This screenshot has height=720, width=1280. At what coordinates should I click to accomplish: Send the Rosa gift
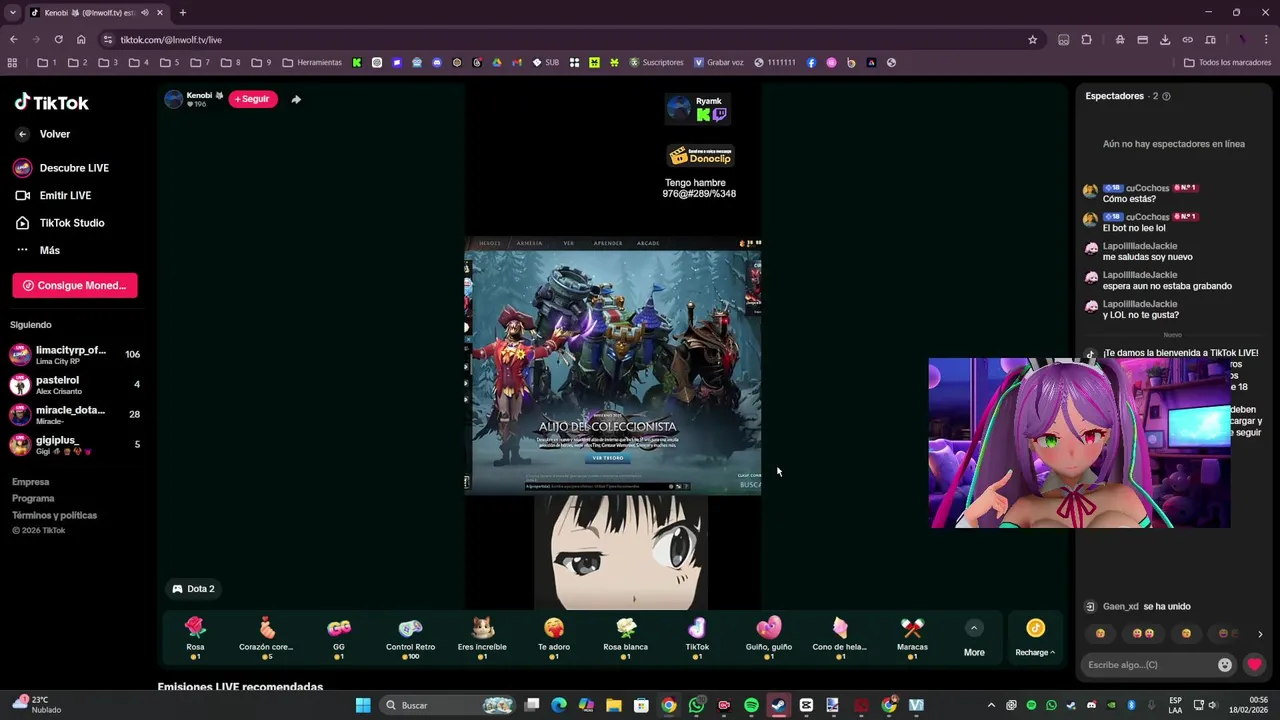(195, 637)
